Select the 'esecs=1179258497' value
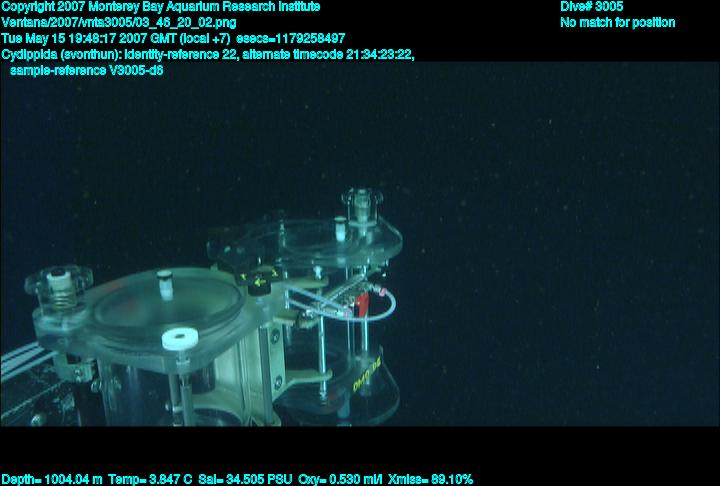The height and width of the screenshot is (486, 720). click(x=290, y=39)
